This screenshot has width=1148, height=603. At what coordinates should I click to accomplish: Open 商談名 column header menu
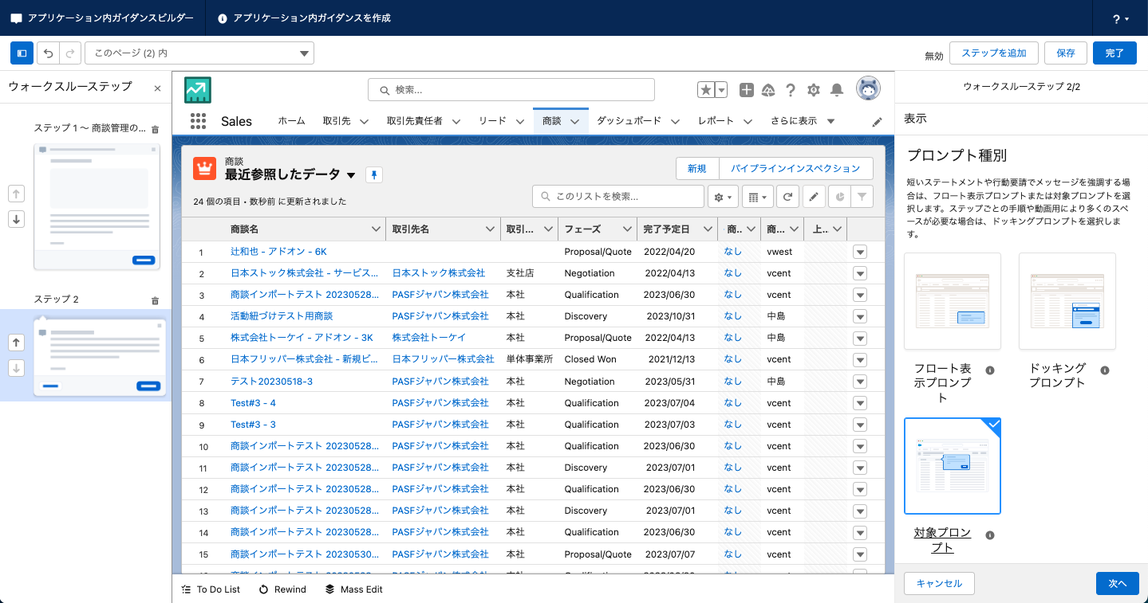pos(376,230)
